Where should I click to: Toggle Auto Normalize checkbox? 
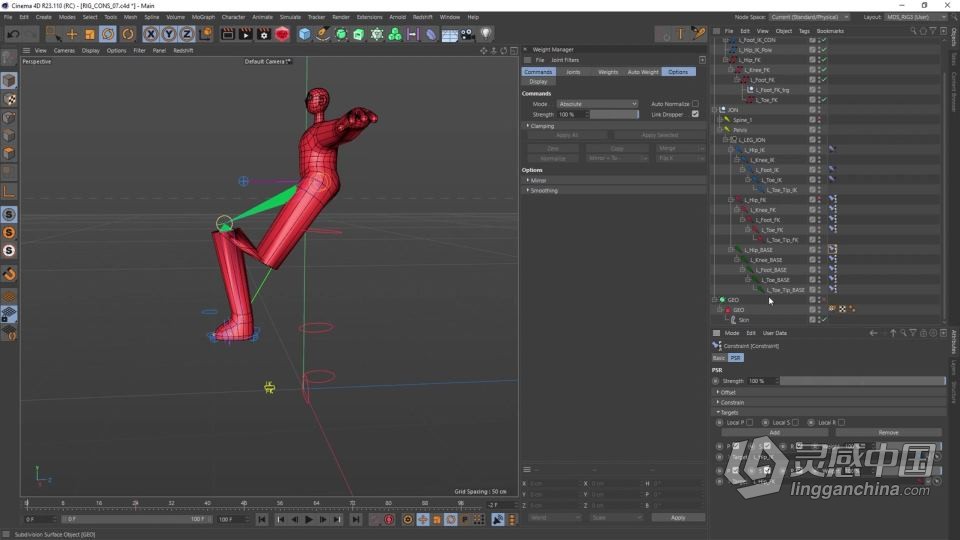[x=696, y=104]
